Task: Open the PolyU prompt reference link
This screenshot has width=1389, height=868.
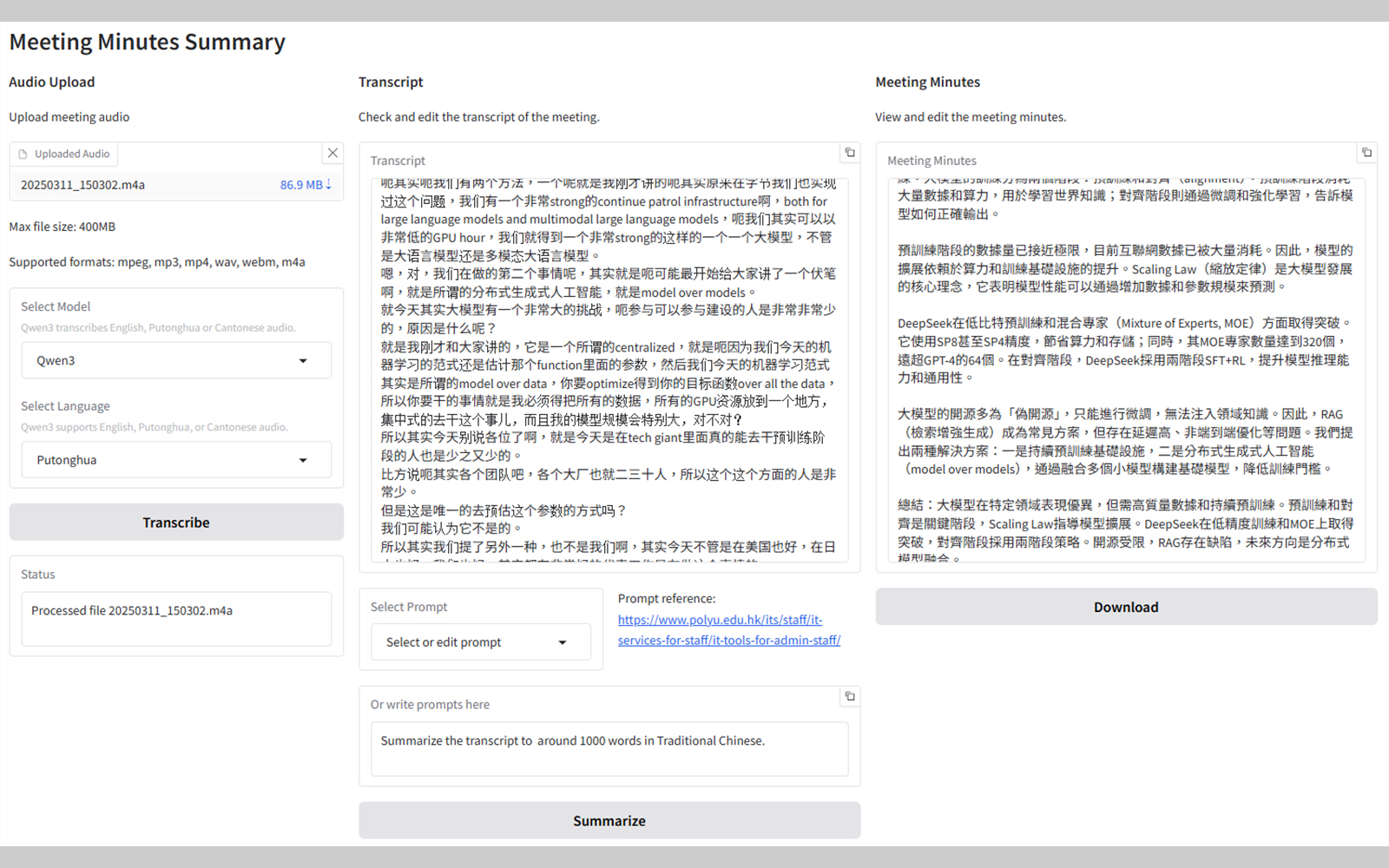Action: coord(728,630)
